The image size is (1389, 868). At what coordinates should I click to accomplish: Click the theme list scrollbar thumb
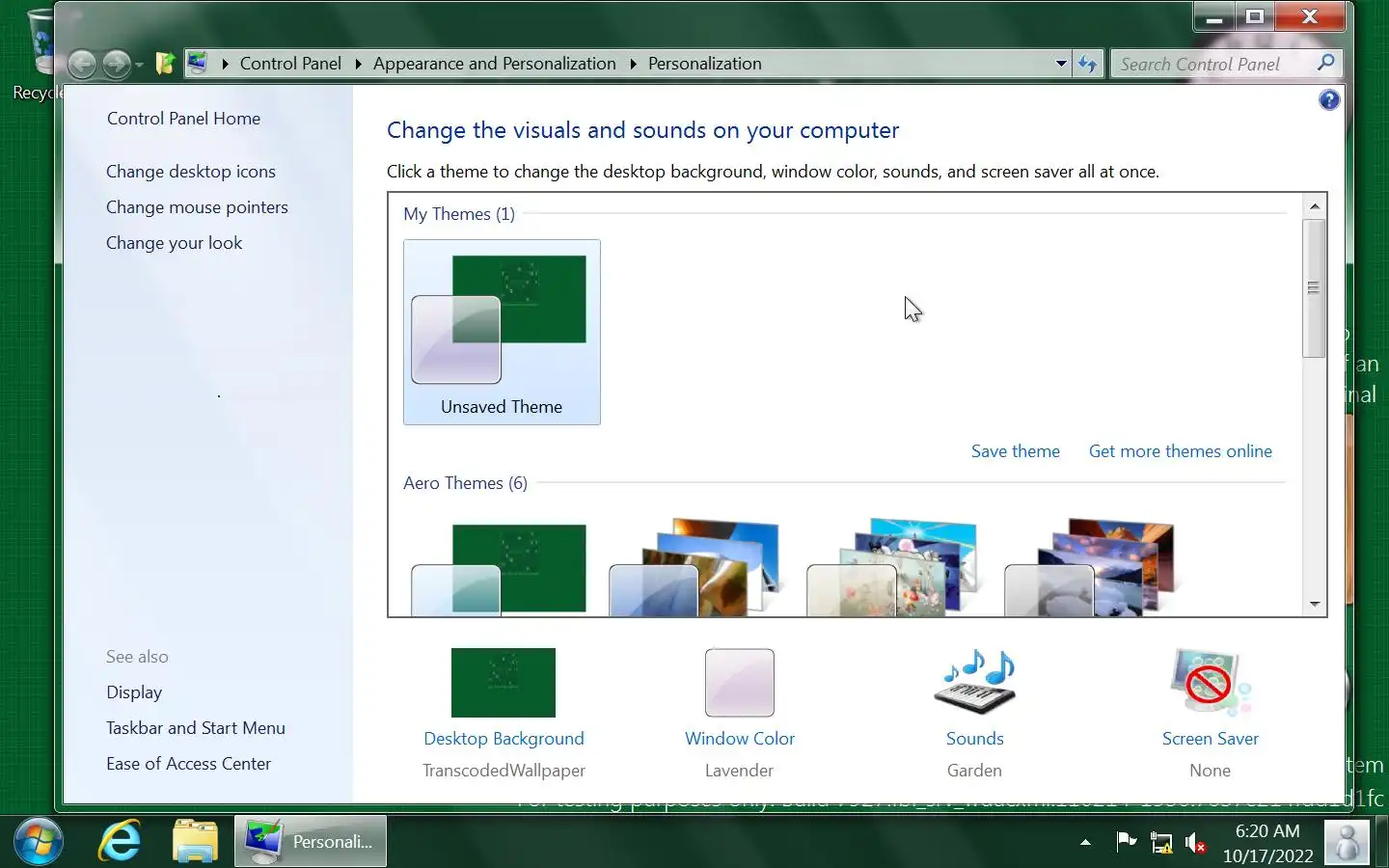[1314, 287]
